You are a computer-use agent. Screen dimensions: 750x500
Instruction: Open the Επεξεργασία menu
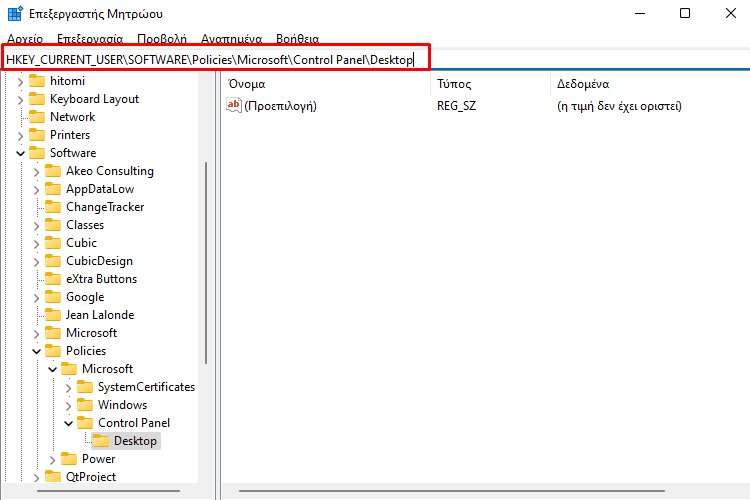pyautogui.click(x=90, y=39)
